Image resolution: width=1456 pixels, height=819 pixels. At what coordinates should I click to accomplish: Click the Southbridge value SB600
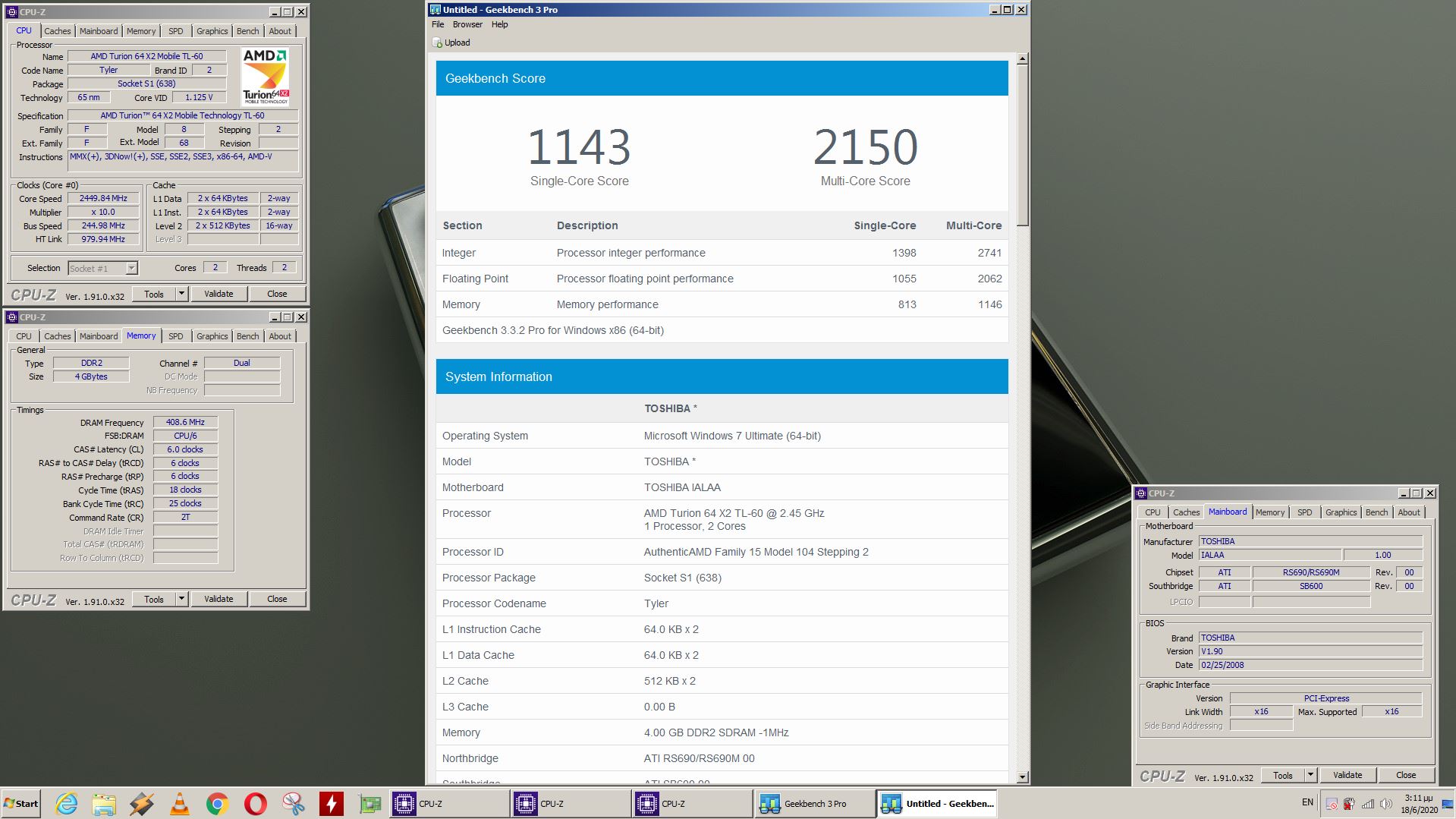(1311, 586)
